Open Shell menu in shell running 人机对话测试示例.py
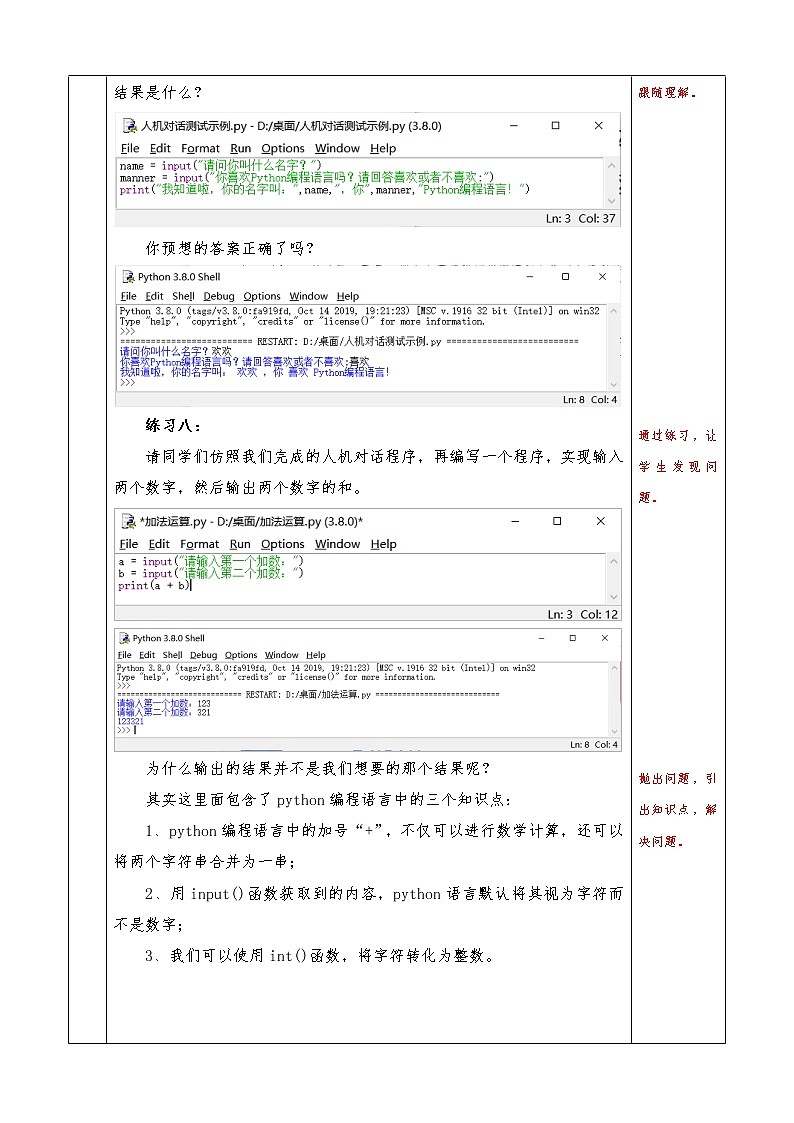Viewport: 794px width, 1123px height. point(183,296)
